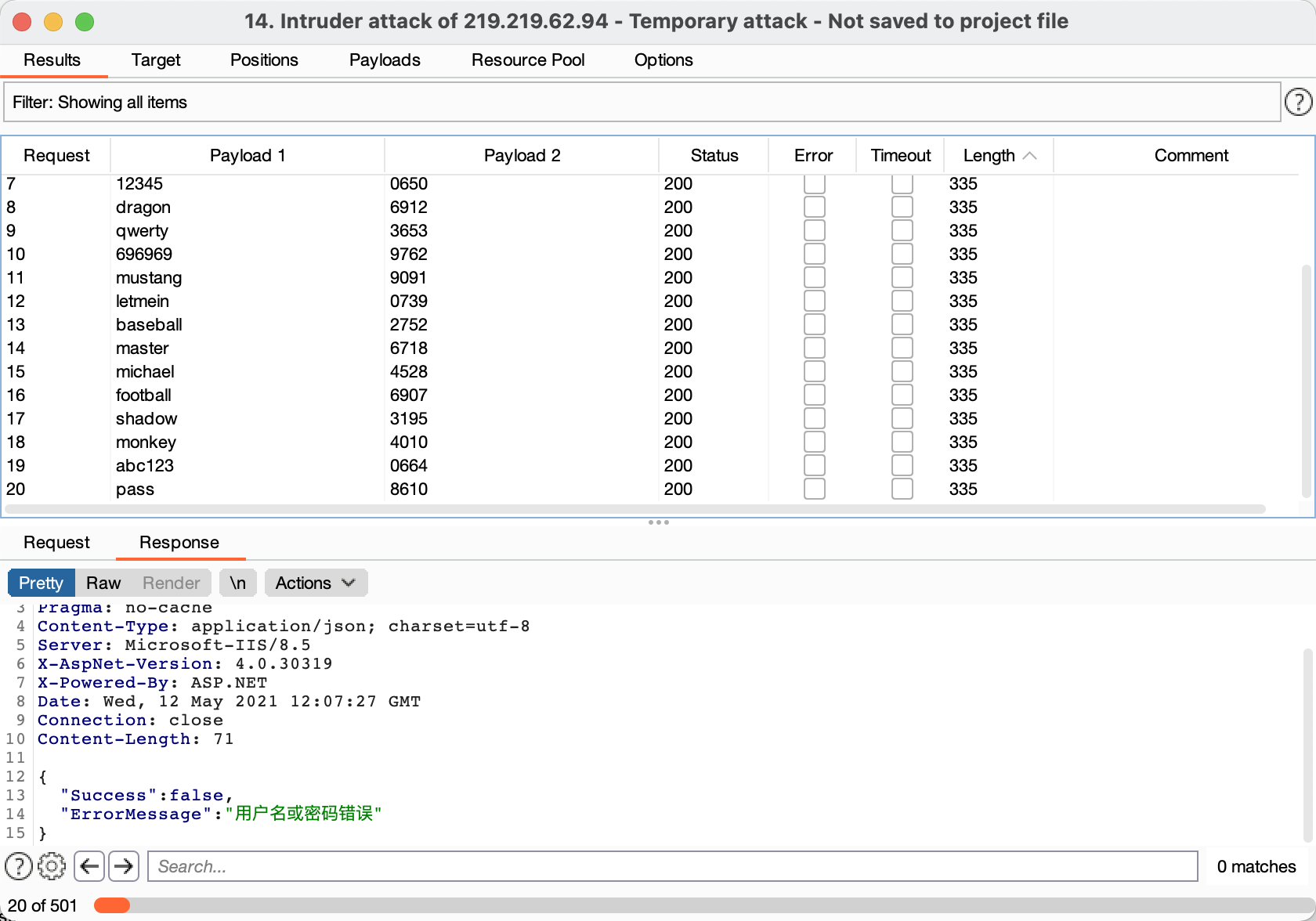Show the Response message tab
Screen dimensions: 1316x921
[179, 543]
